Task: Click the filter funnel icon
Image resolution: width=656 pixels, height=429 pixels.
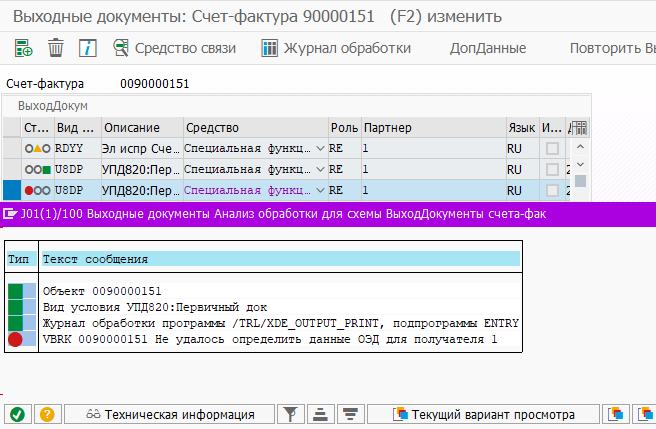Action: (x=291, y=414)
